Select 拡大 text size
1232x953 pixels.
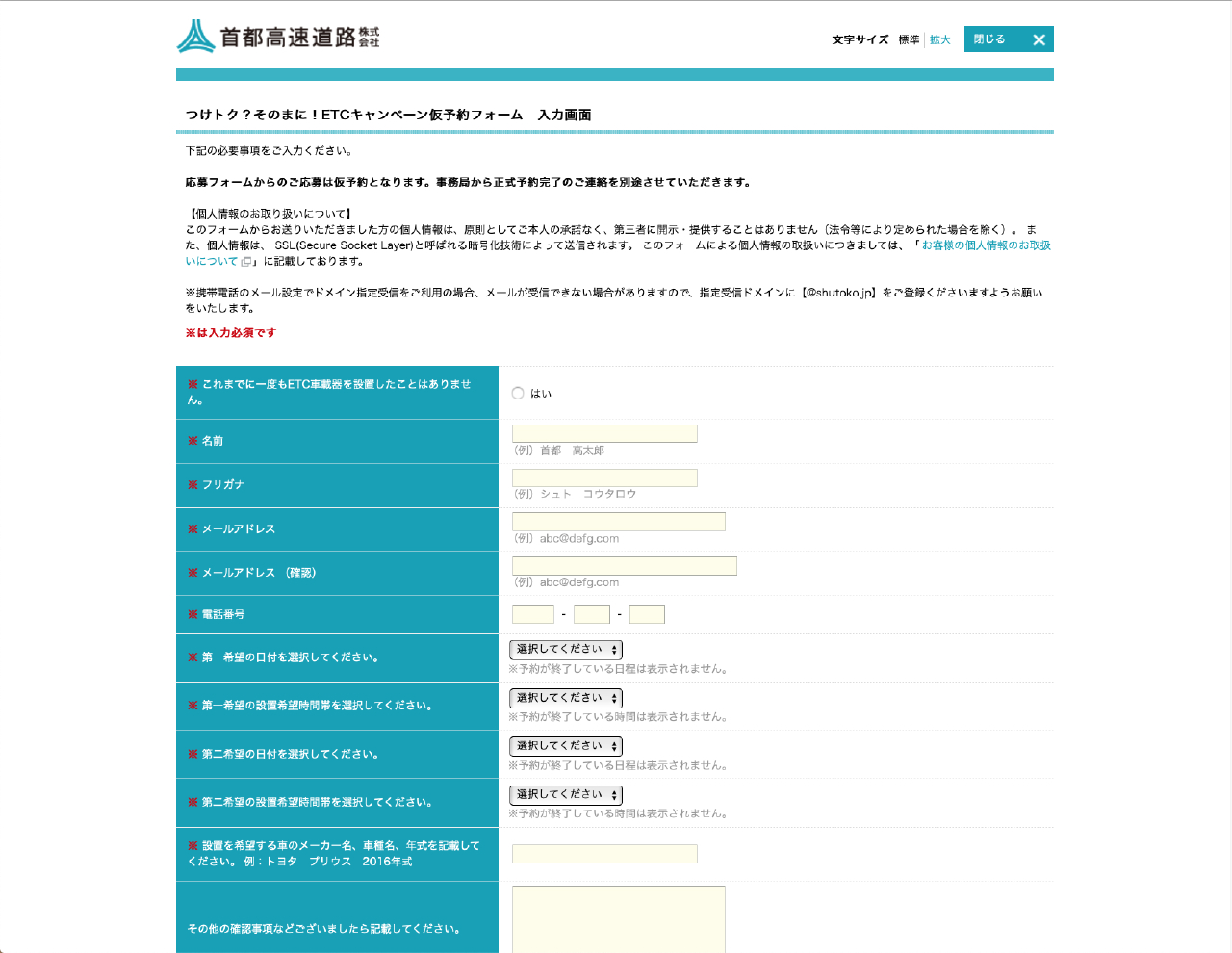tap(939, 39)
